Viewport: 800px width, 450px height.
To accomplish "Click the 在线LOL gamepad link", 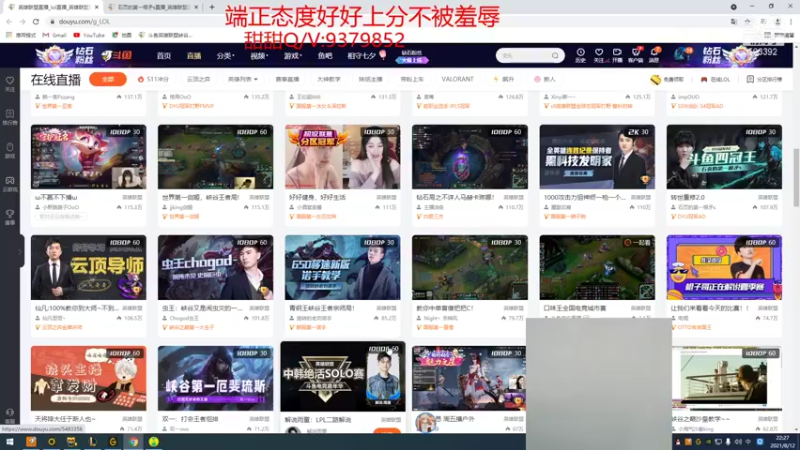I will click(x=715, y=80).
